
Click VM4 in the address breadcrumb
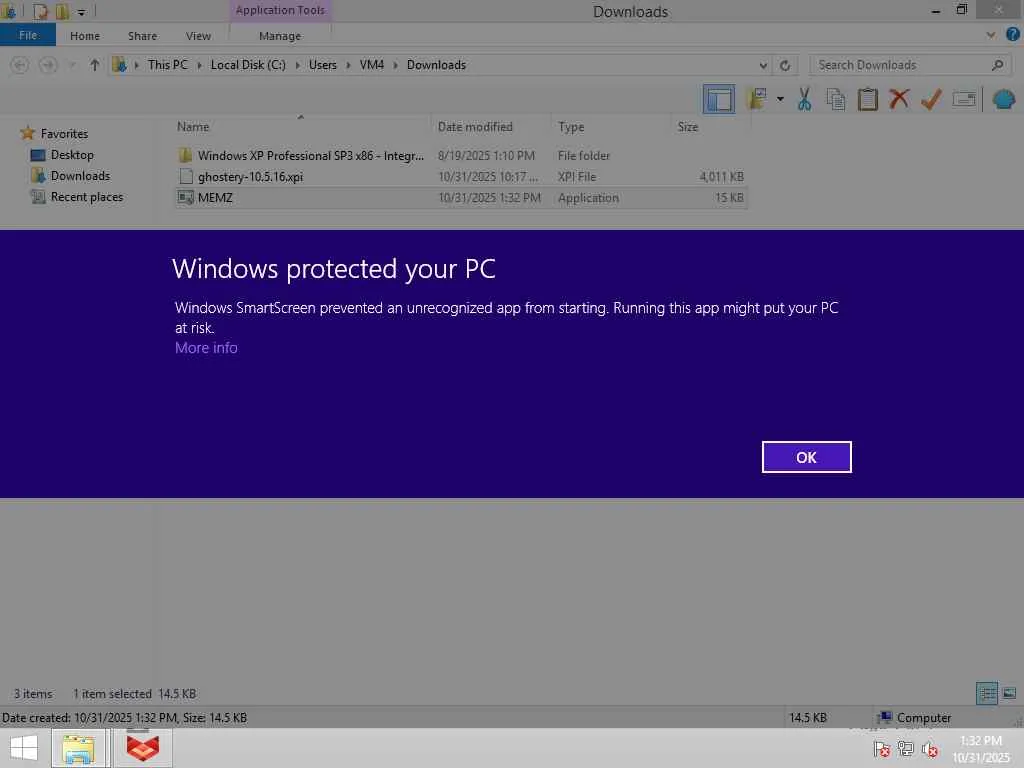point(372,65)
